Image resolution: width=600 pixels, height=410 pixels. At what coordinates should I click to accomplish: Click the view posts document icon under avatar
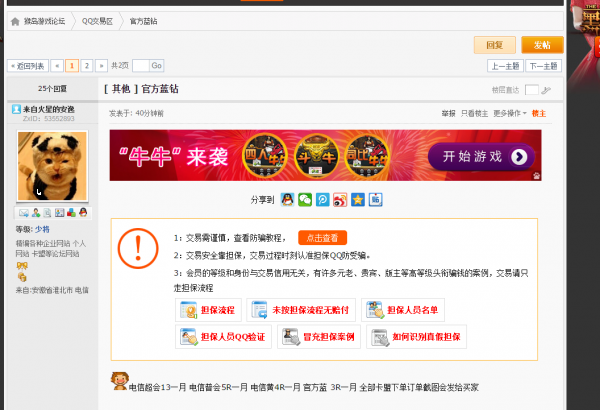click(47, 213)
